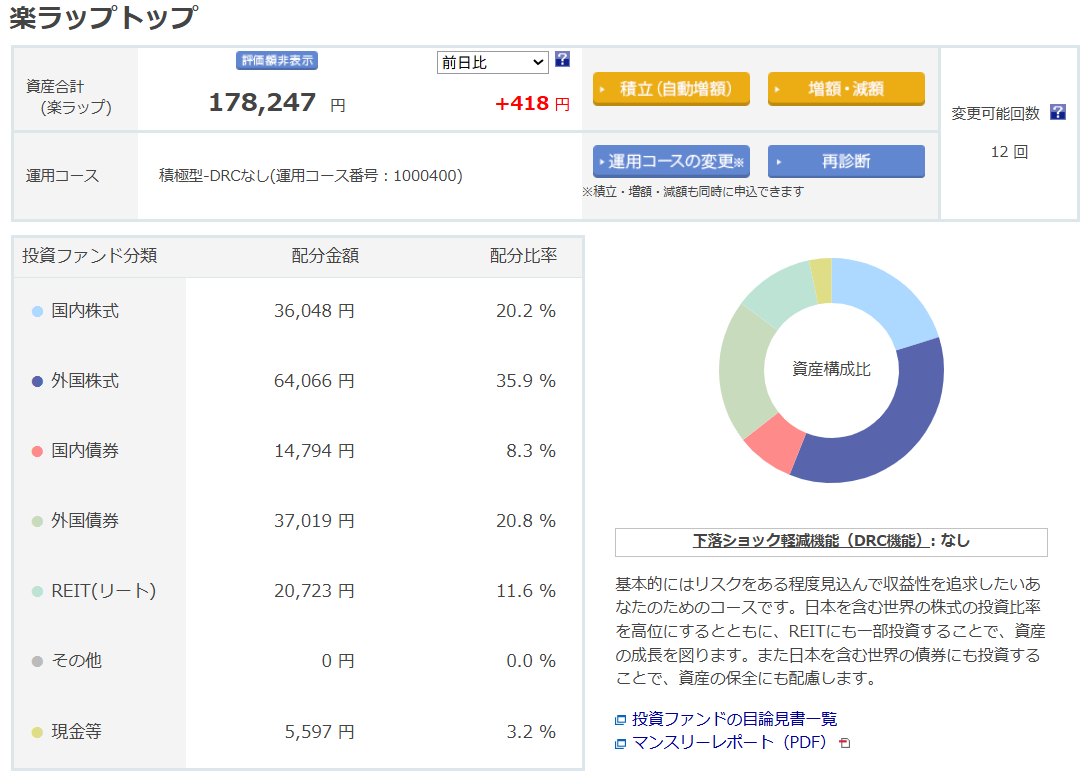Click external-link icon before 投資ファンドの目論見書一覧
Screen dimensions: 1087x773
pyautogui.click(x=620, y=720)
